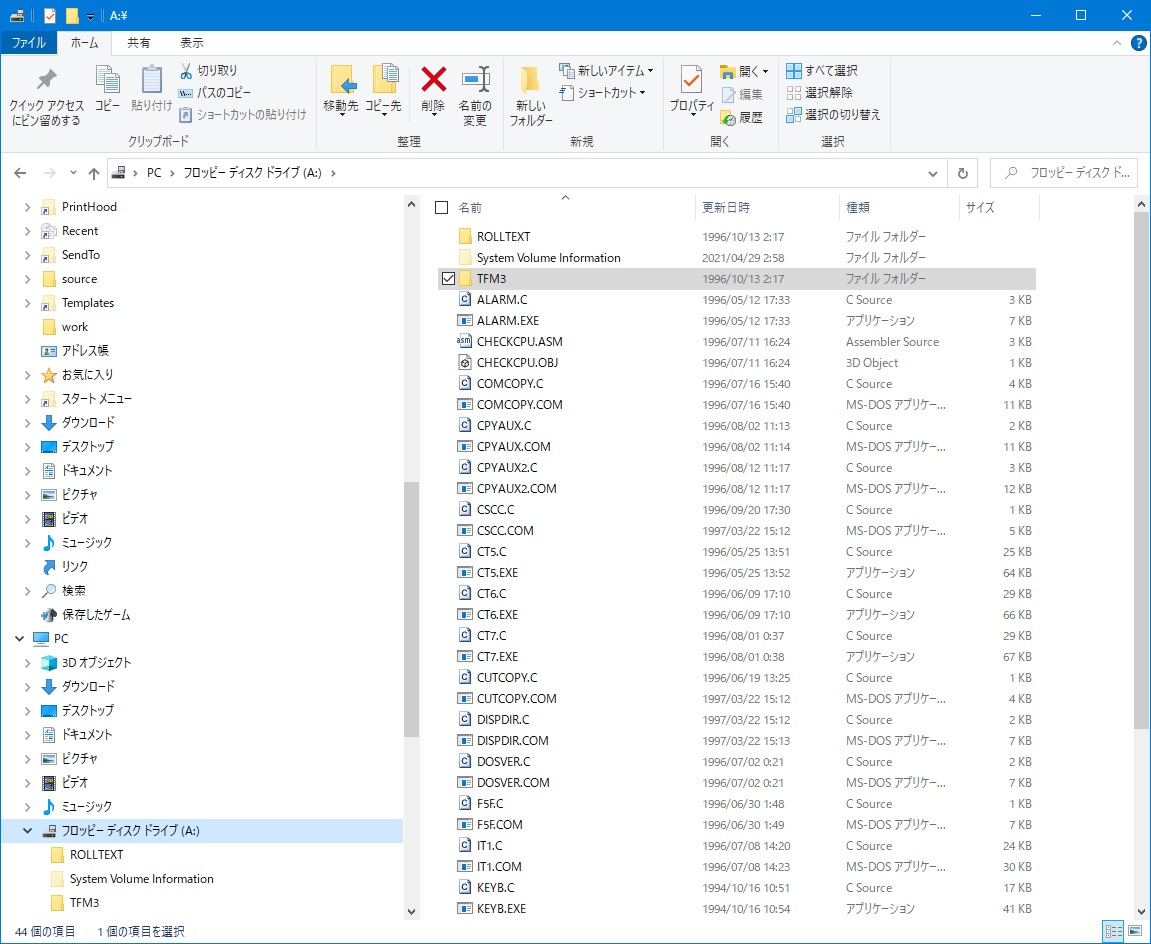The image size is (1151, 944).
Task: Select CT7.EXE in file list
Action: [x=497, y=657]
